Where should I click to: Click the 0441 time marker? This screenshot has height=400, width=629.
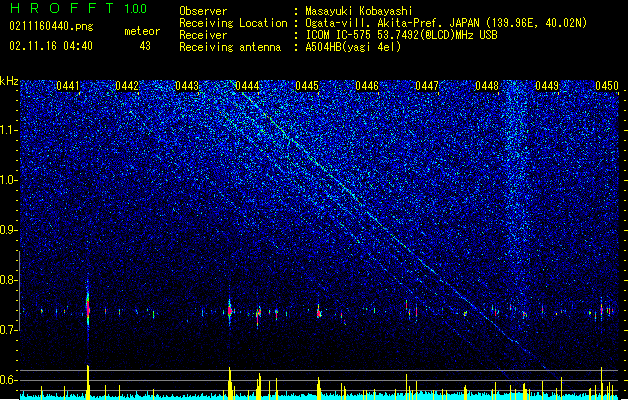67,86
